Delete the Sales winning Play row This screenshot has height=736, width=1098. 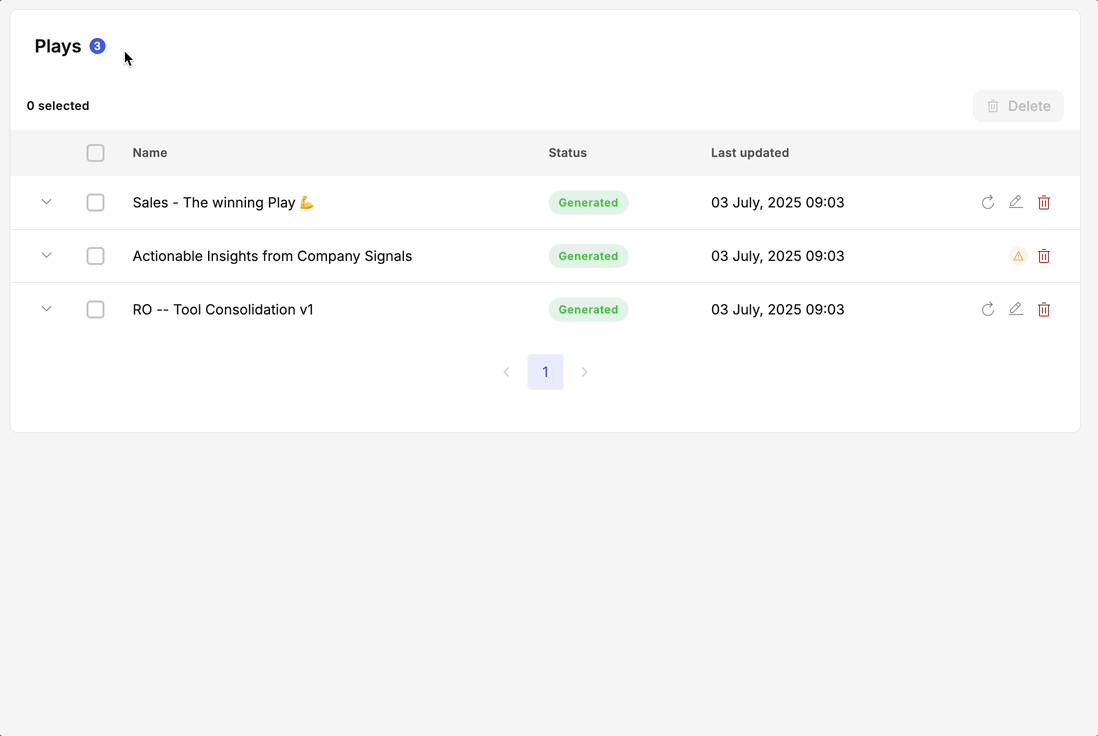pos(1044,203)
